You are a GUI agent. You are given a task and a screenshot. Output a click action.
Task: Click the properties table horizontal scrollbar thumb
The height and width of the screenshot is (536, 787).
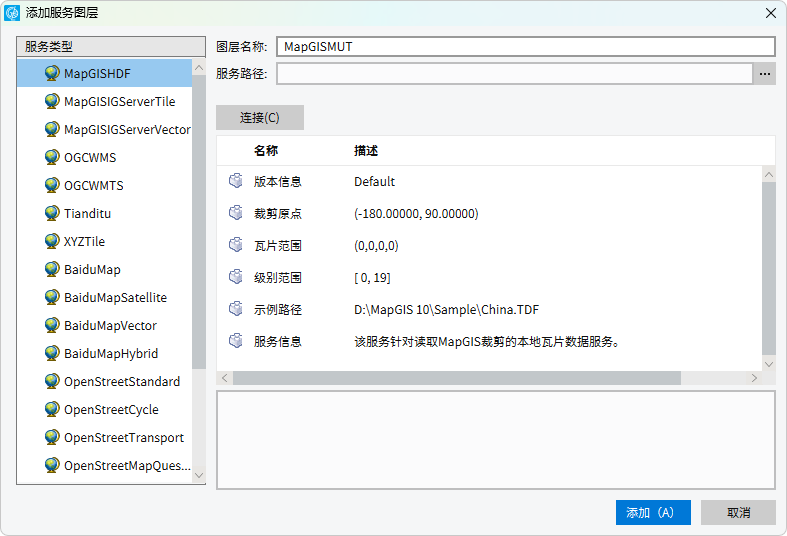point(457,378)
